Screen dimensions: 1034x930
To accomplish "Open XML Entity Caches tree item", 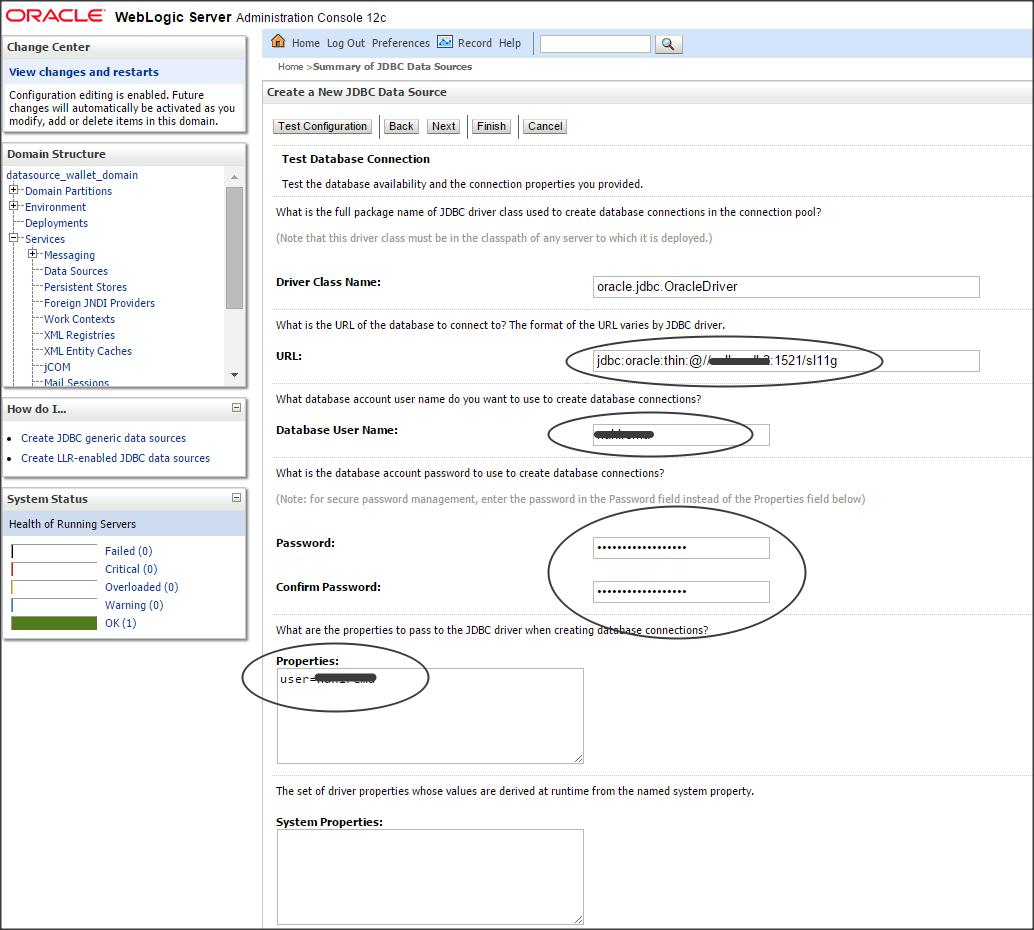I will coord(88,351).
